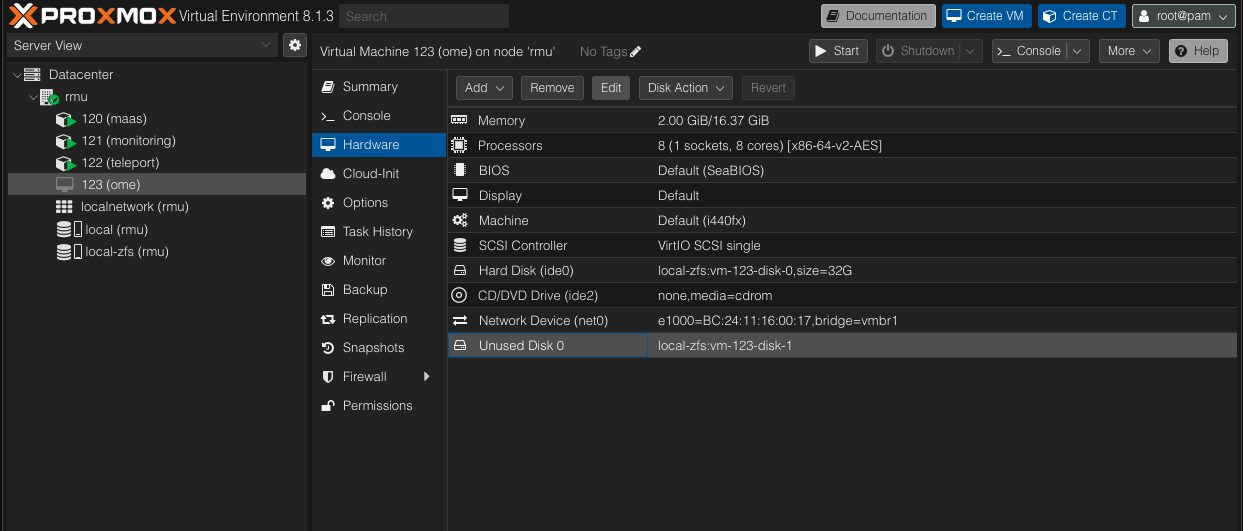Select the Hardware tab
Image resolution: width=1243 pixels, height=531 pixels.
pos(378,145)
